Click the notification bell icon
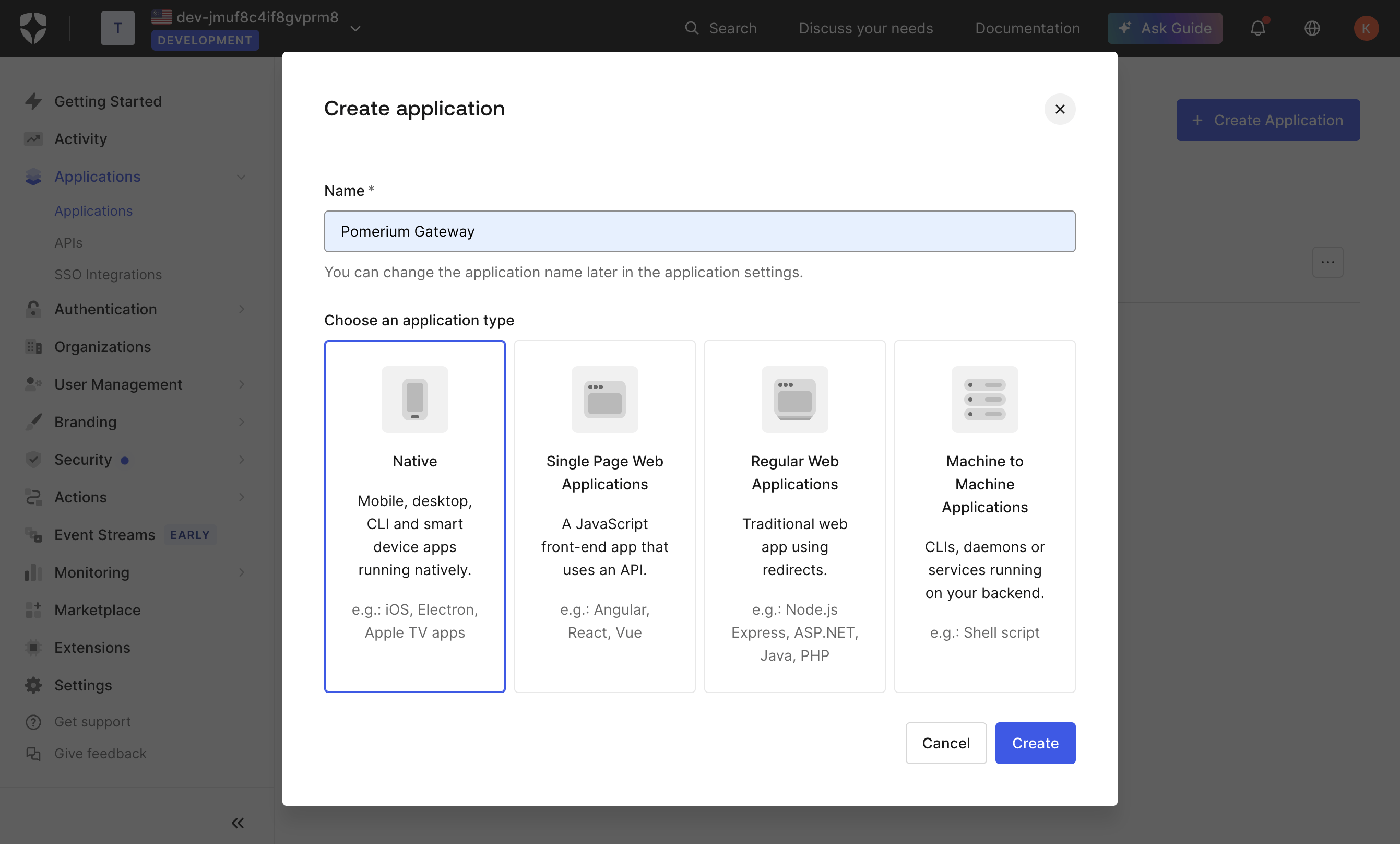The image size is (1400, 844). tap(1258, 28)
